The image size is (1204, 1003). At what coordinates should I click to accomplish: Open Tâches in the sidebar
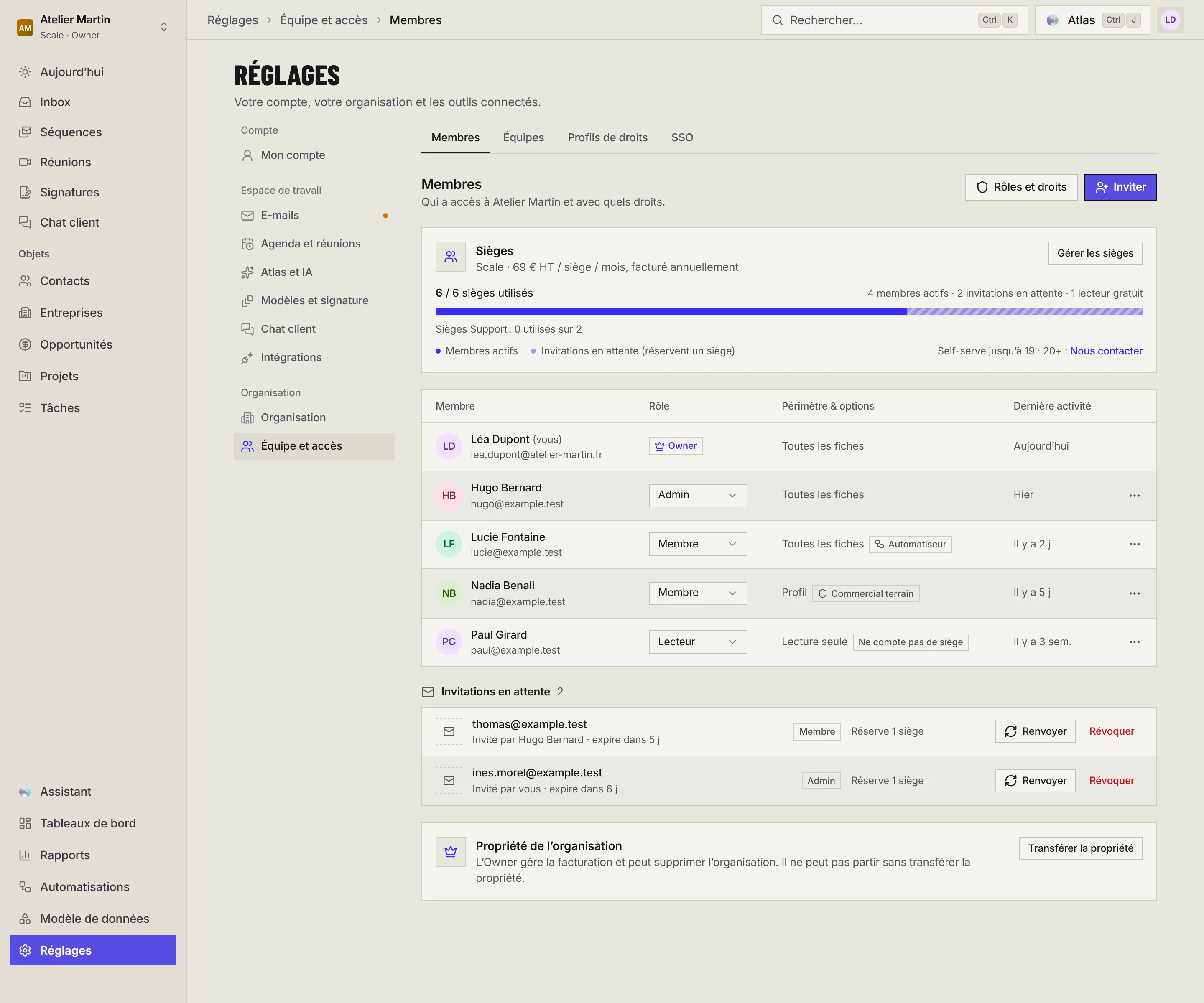pyautogui.click(x=93, y=408)
